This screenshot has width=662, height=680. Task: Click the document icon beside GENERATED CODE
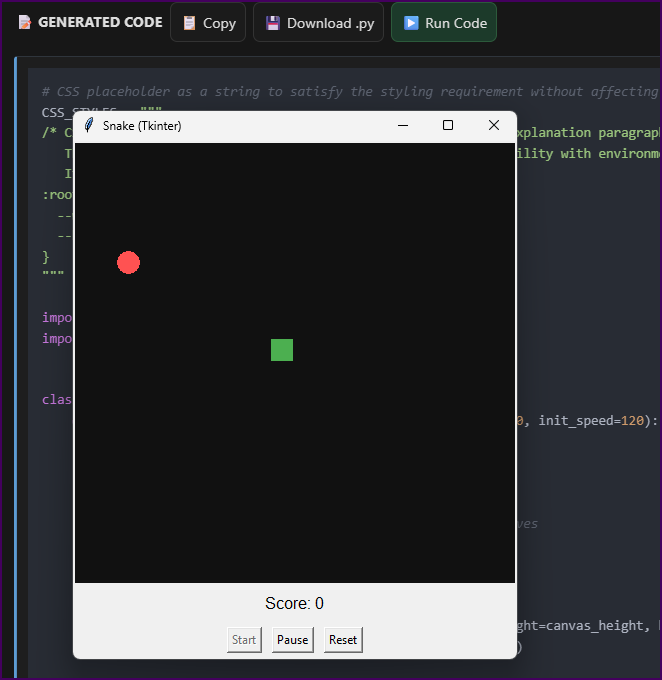tap(25, 22)
